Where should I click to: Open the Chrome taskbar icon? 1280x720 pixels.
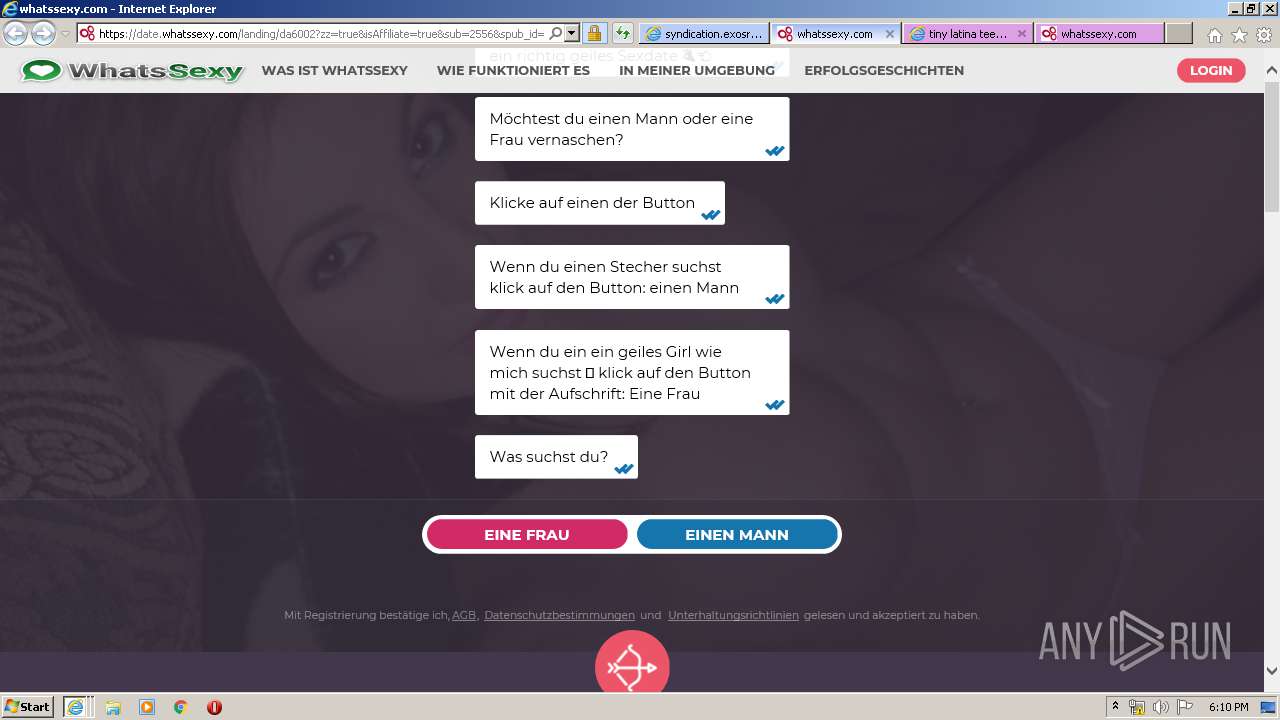(x=181, y=707)
